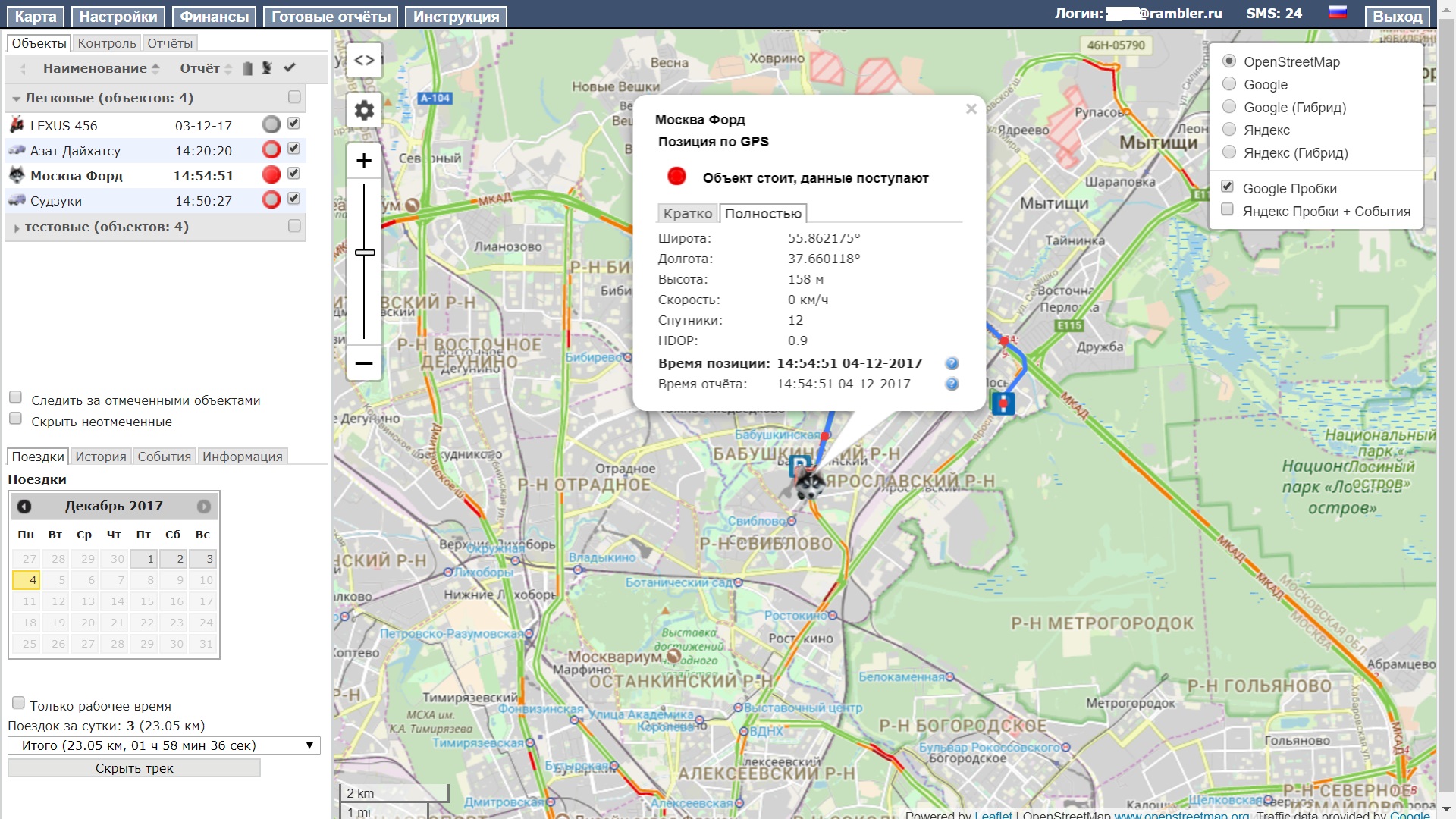Open the Итого trips dropdown

coord(164,746)
